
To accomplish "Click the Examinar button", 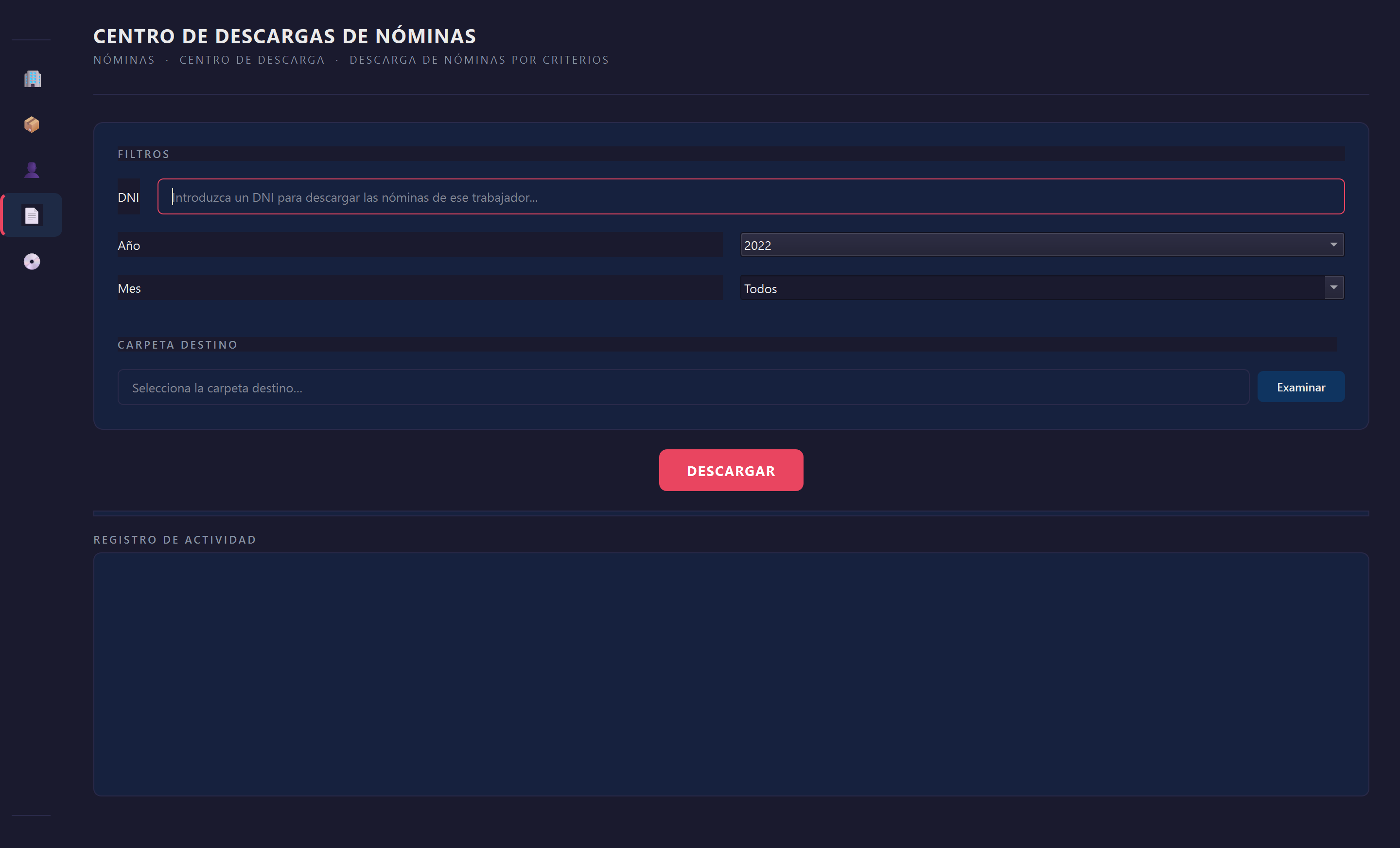I will [x=1300, y=387].
